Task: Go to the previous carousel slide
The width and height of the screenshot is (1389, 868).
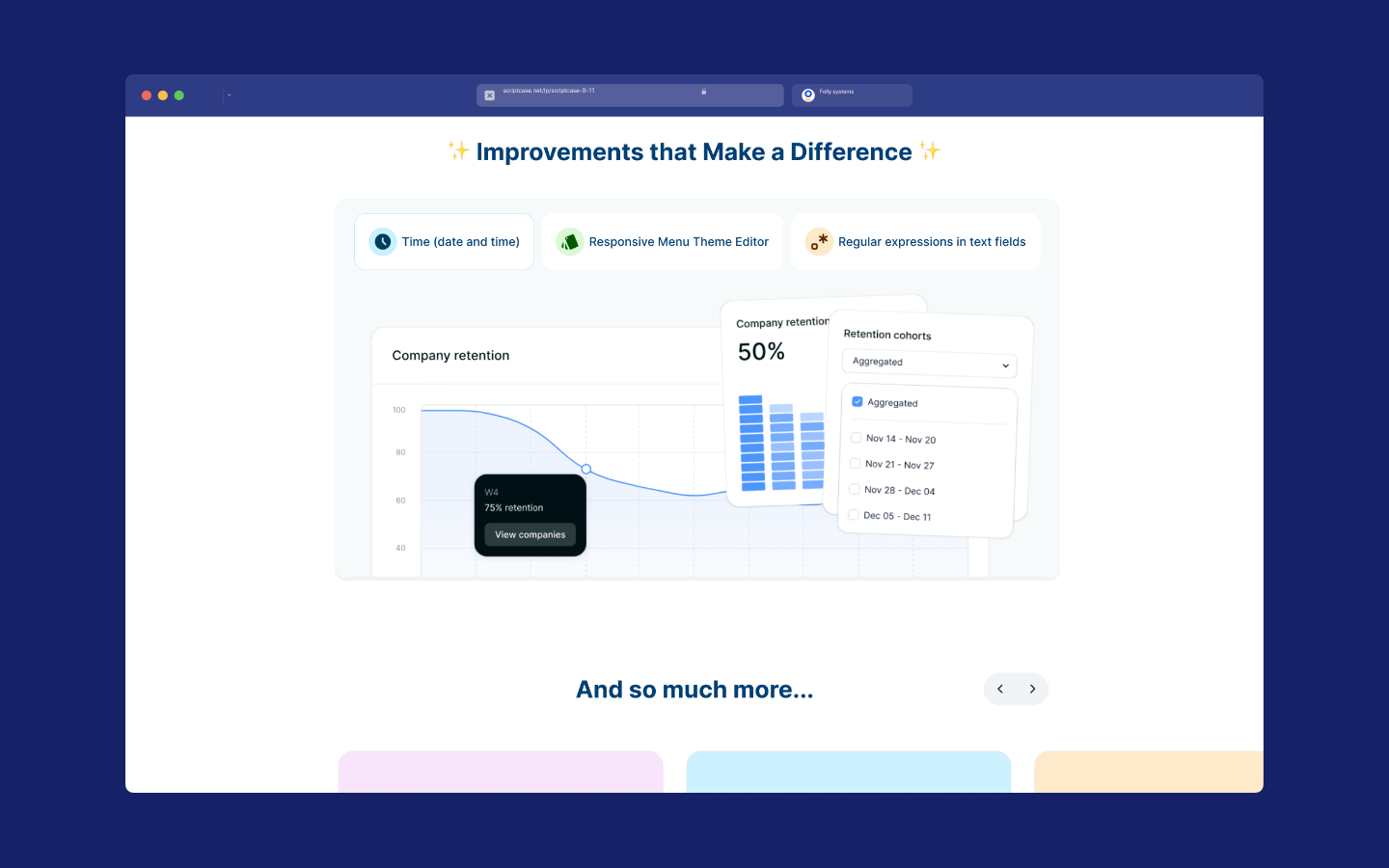Action: tap(1000, 689)
